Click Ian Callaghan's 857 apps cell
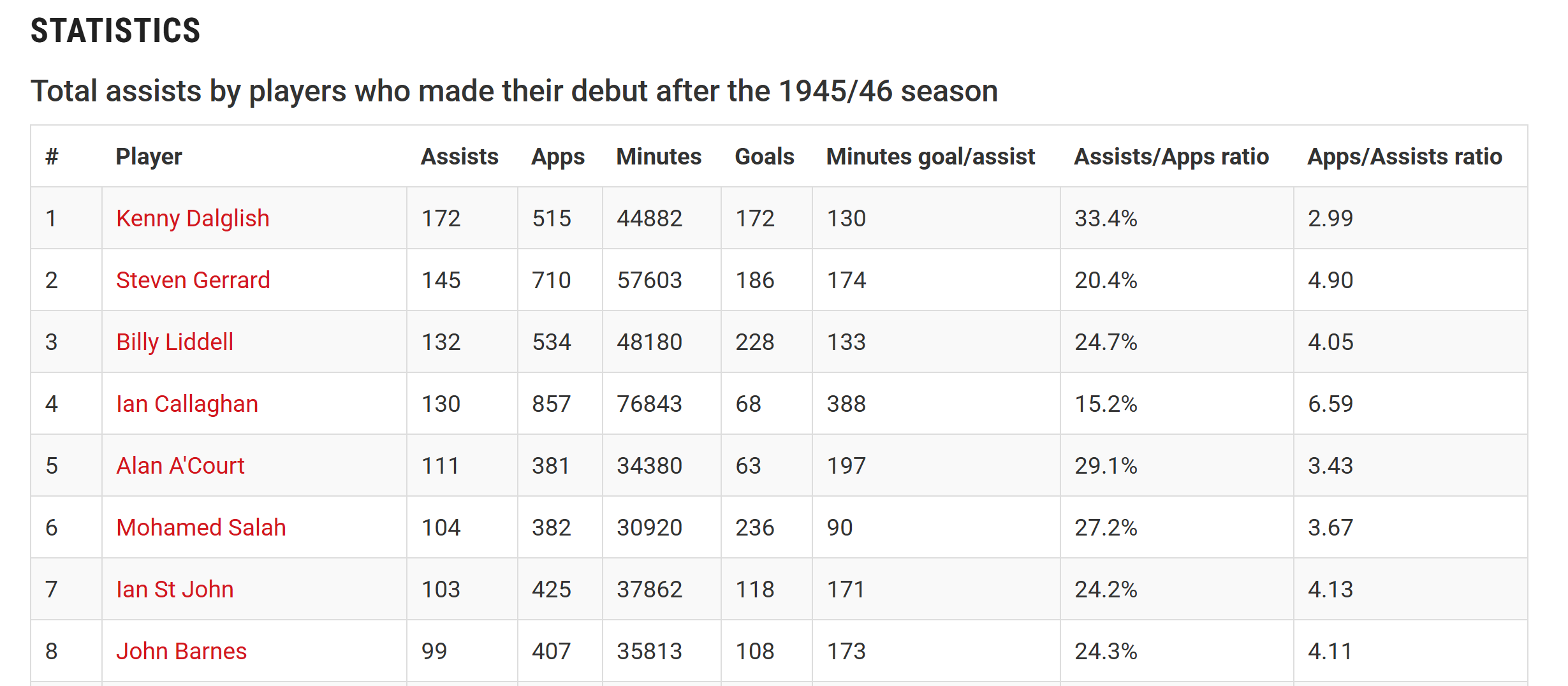Image resolution: width=1568 pixels, height=686 pixels. [x=551, y=404]
